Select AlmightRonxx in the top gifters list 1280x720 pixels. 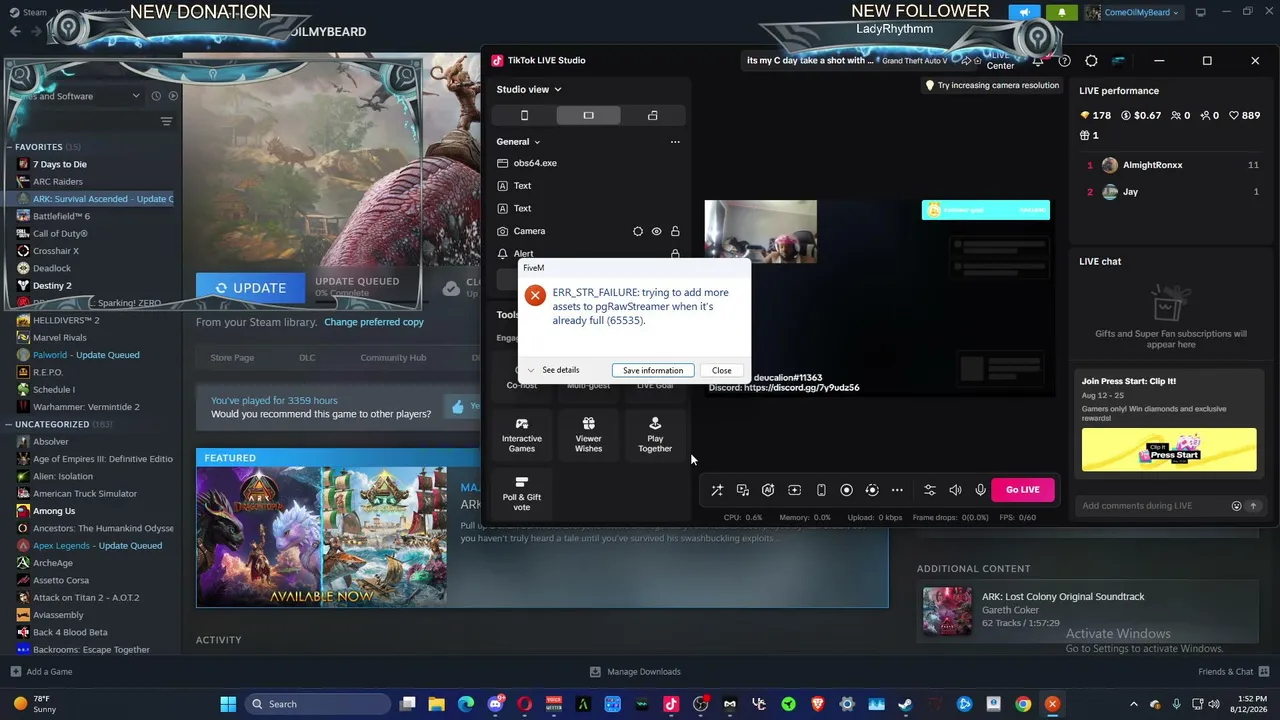[1152, 165]
